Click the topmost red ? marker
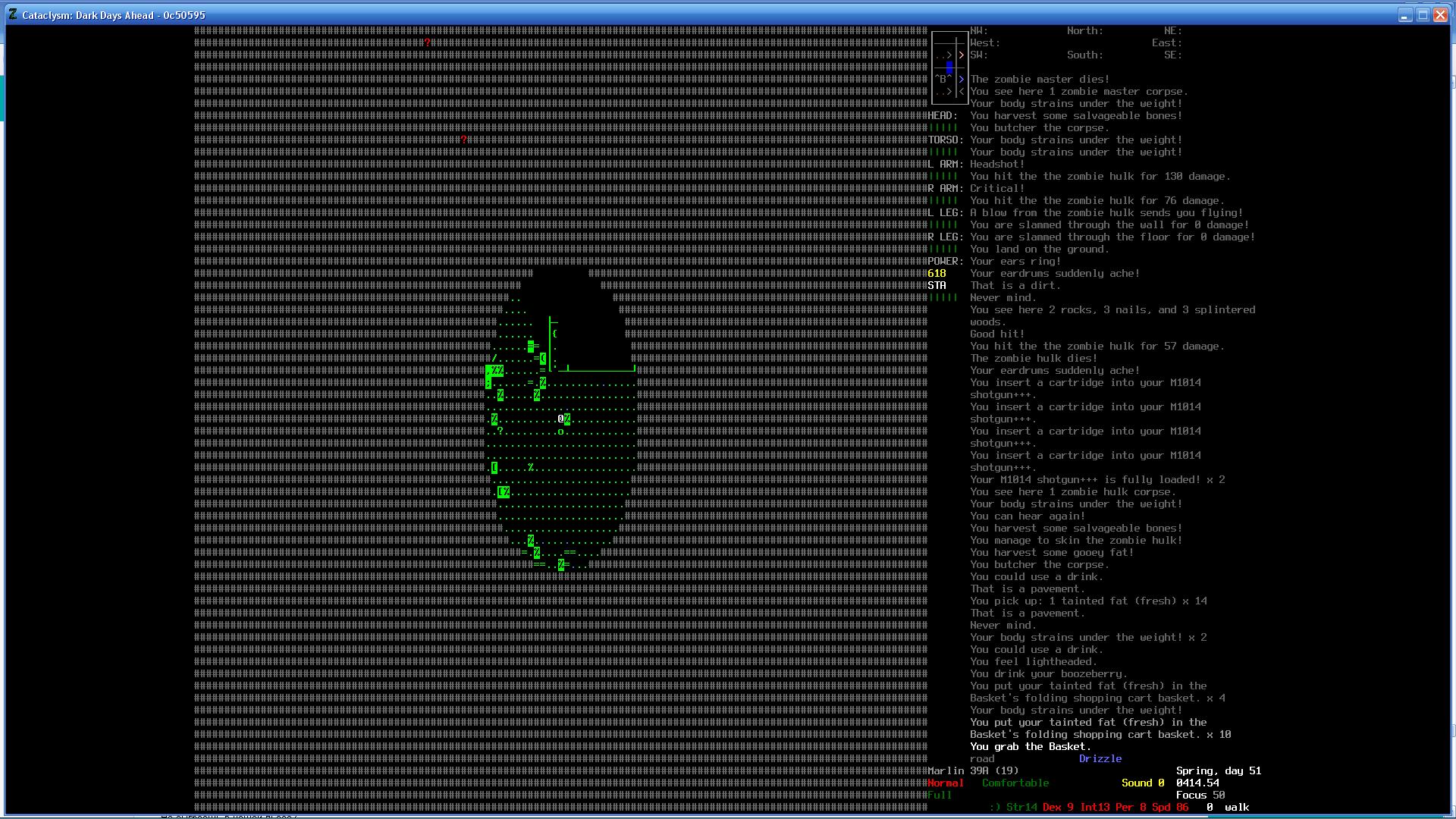 pyautogui.click(x=428, y=42)
